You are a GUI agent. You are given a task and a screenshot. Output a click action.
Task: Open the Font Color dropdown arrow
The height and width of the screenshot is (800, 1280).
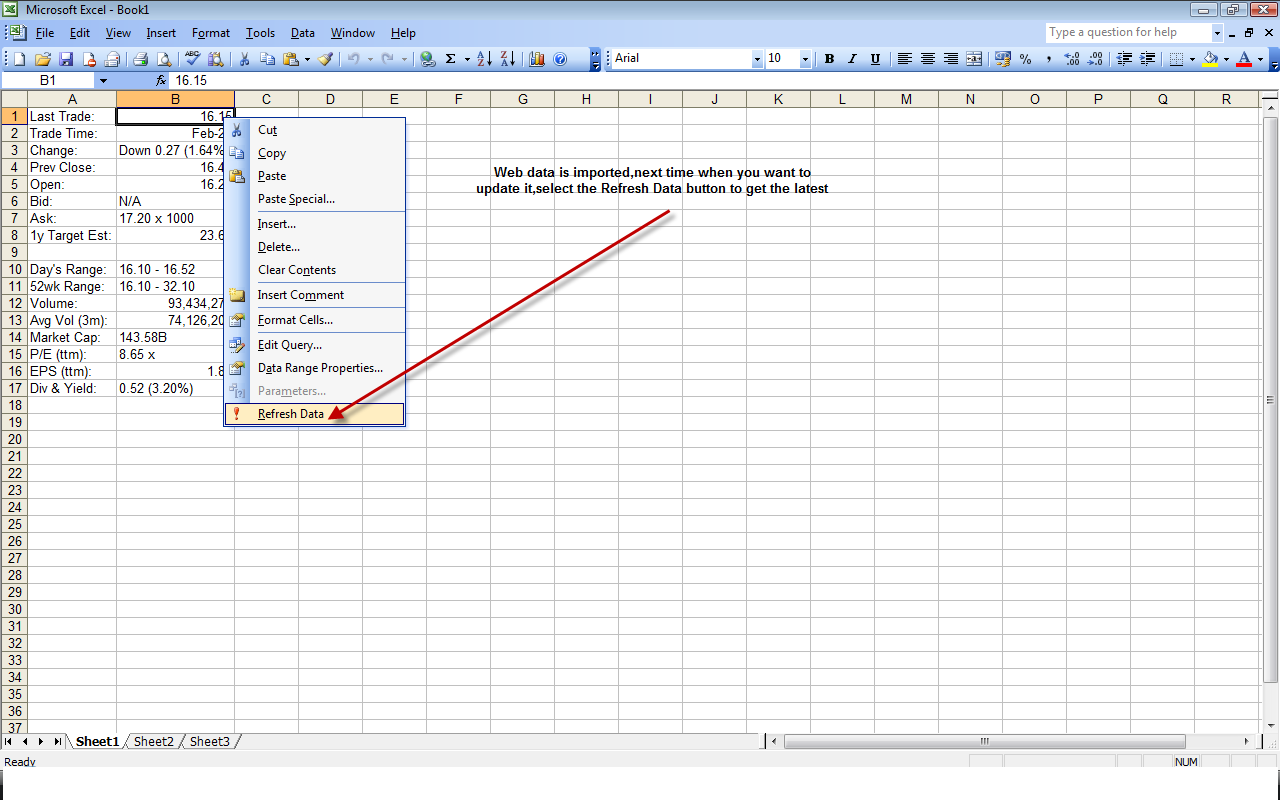(x=1260, y=59)
